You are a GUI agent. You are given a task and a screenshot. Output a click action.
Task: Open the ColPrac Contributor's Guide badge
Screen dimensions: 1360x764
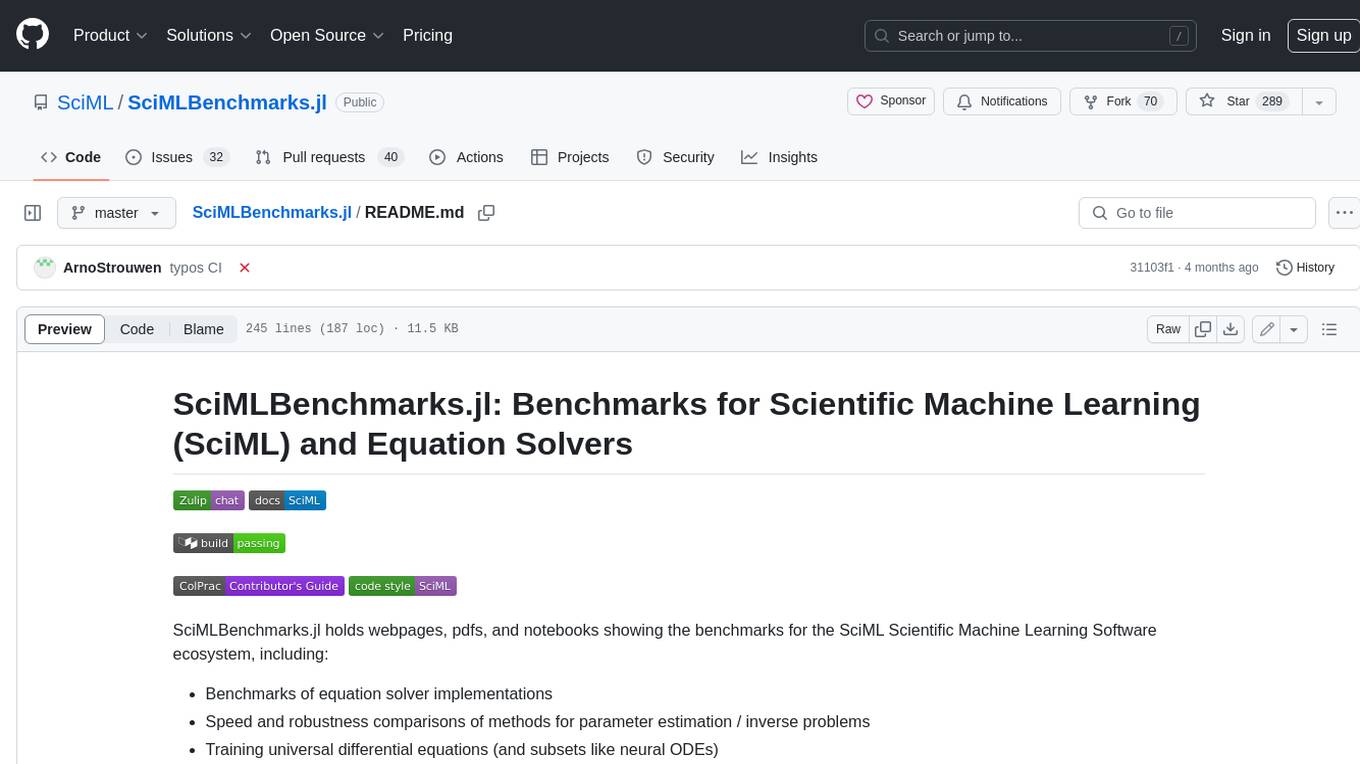click(259, 586)
